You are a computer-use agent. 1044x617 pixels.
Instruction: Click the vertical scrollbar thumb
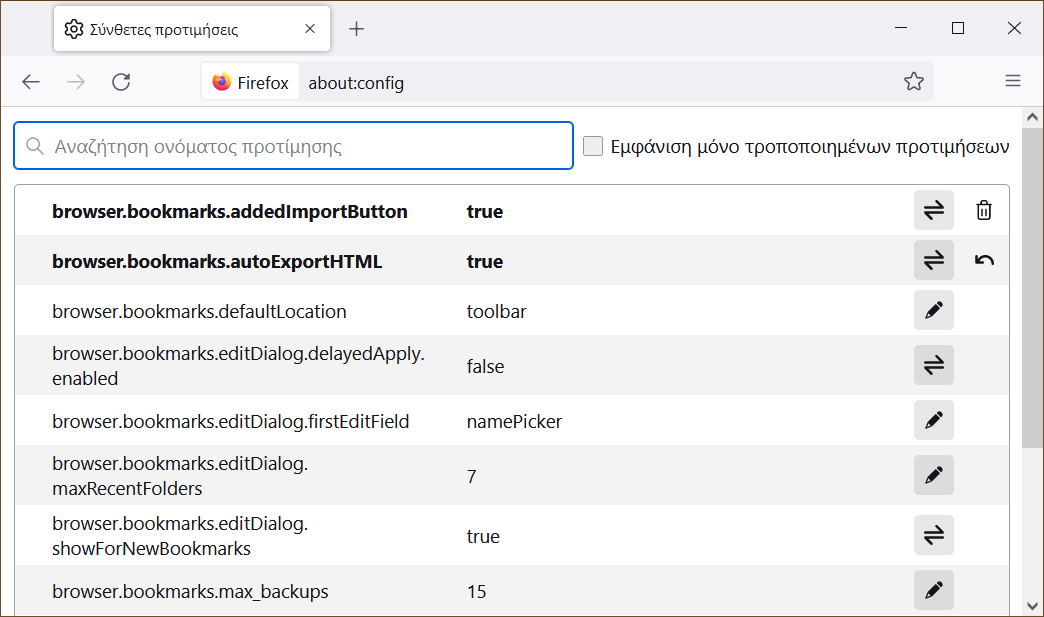(1032, 288)
